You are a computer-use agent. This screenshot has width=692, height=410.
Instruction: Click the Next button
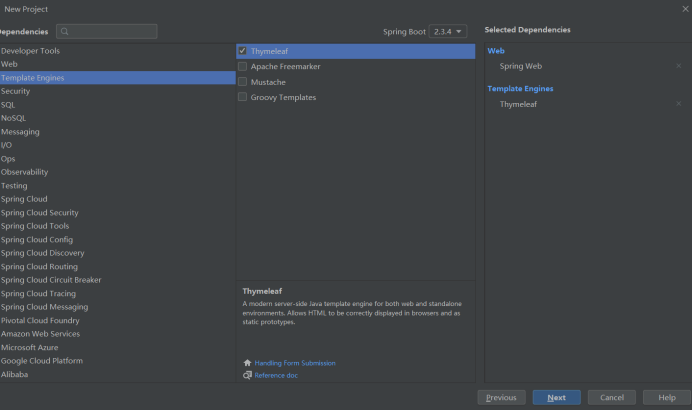pos(556,397)
